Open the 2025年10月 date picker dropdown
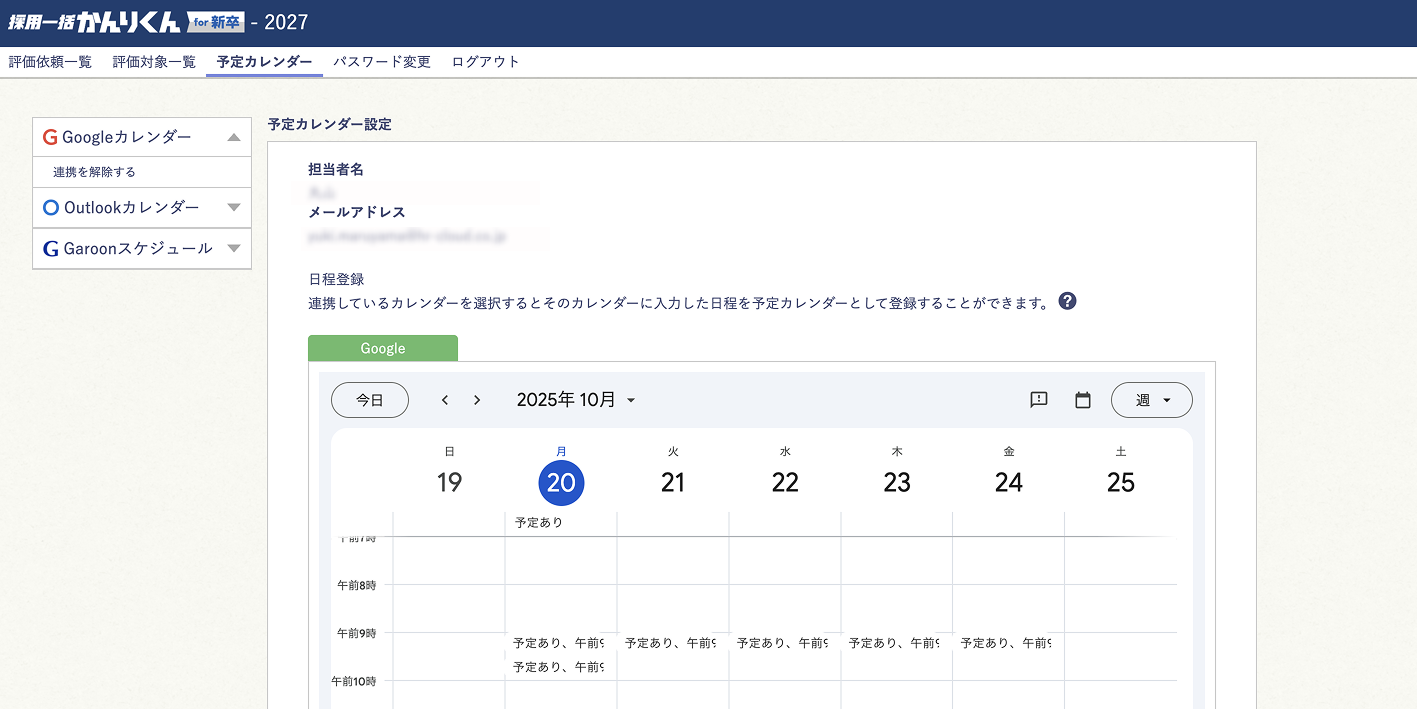This screenshot has height=709, width=1417. [x=578, y=399]
